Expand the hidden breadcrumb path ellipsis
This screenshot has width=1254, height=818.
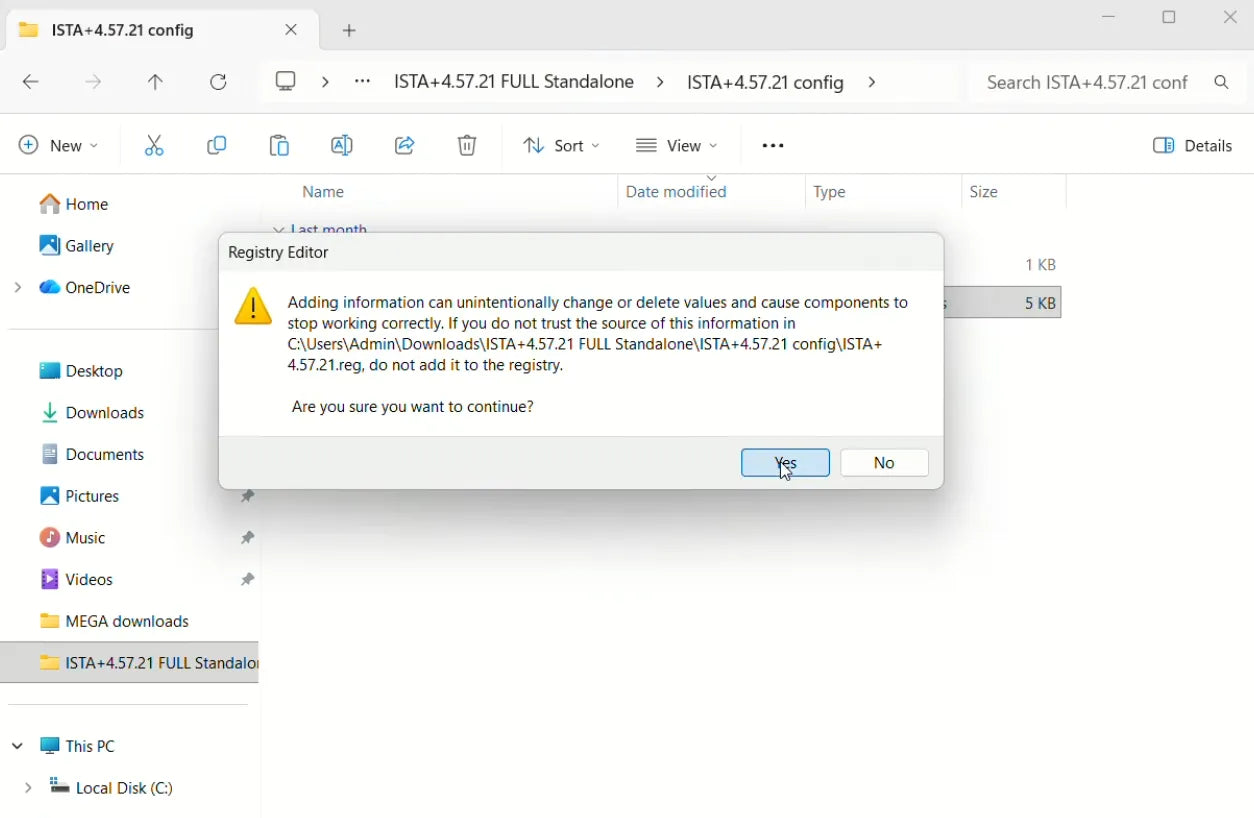363,82
